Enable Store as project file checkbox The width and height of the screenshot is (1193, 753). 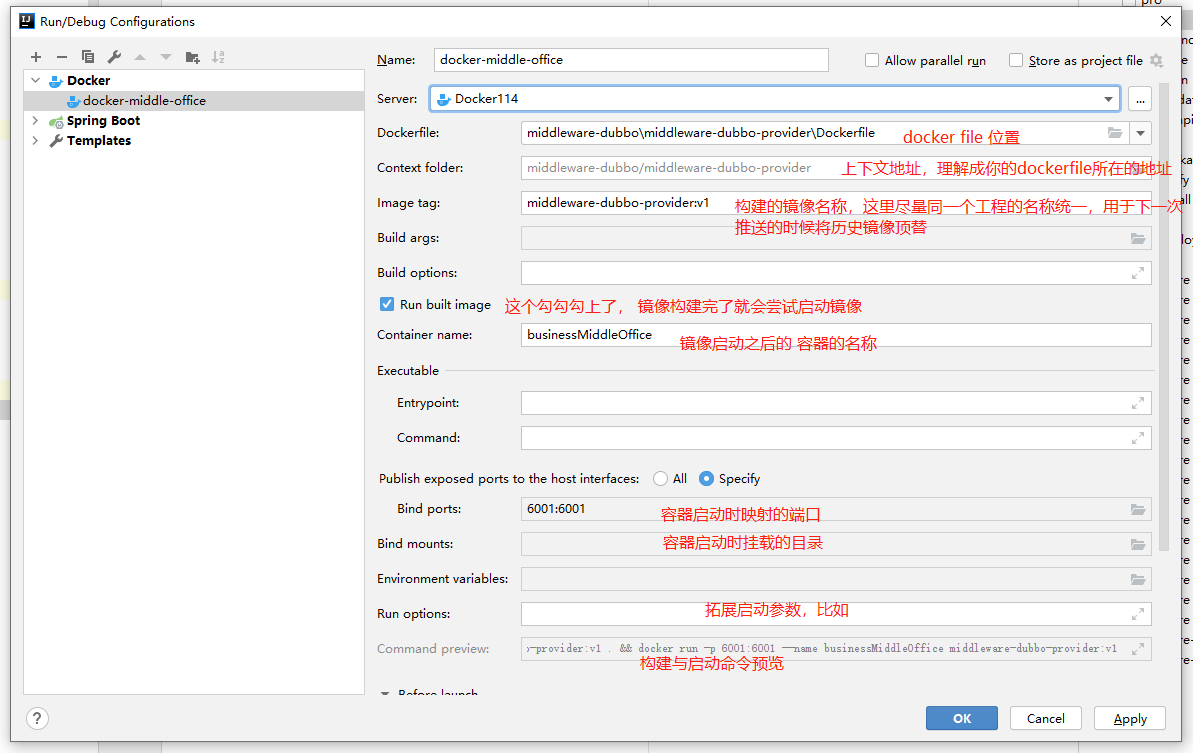1016,60
